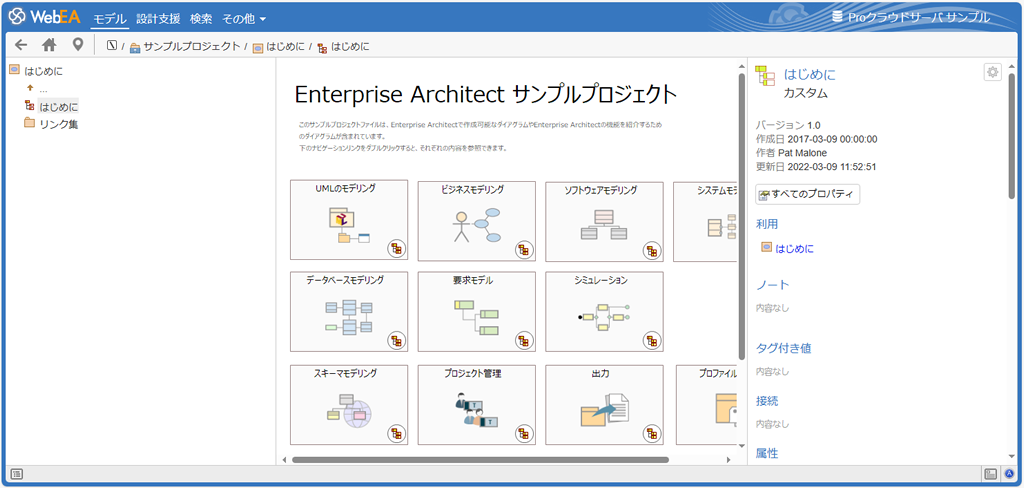
Task: Click the properties panel vertical scrollbar
Action: 1012,136
